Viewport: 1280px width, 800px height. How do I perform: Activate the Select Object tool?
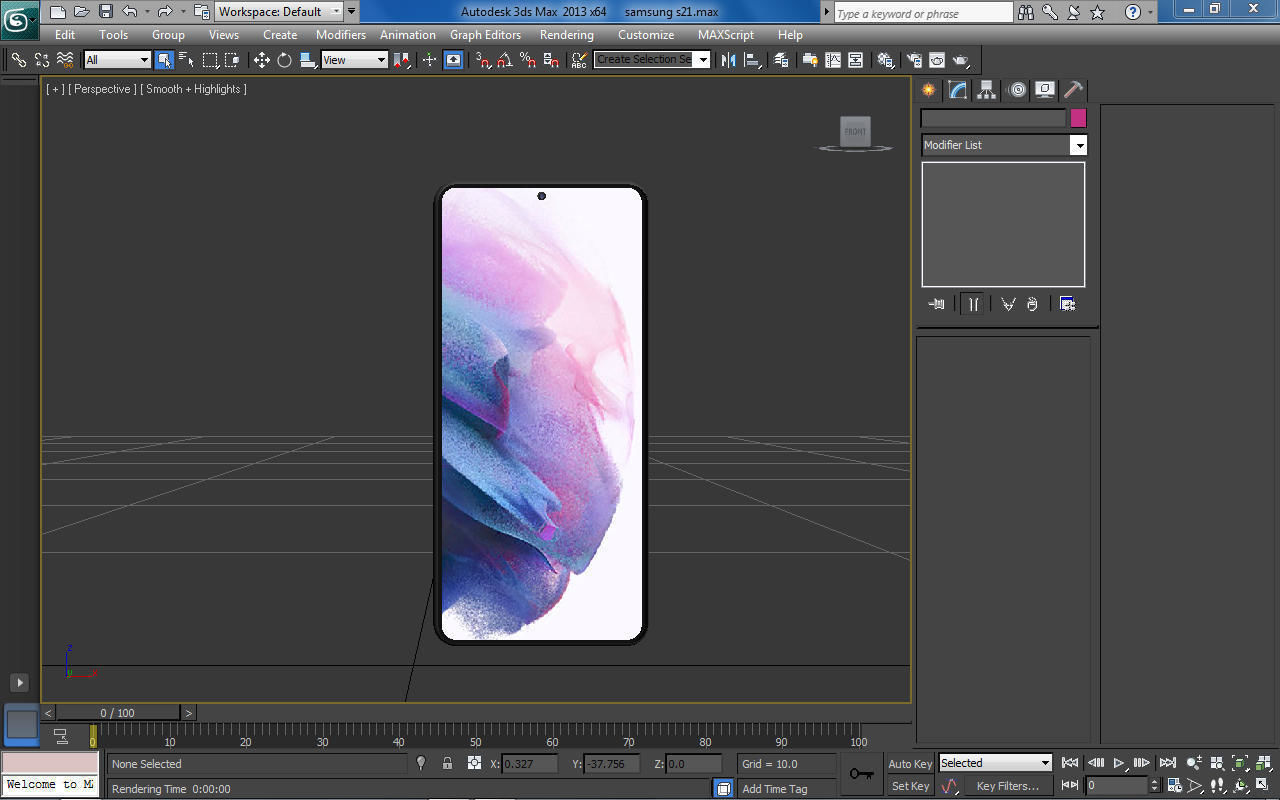[x=164, y=60]
